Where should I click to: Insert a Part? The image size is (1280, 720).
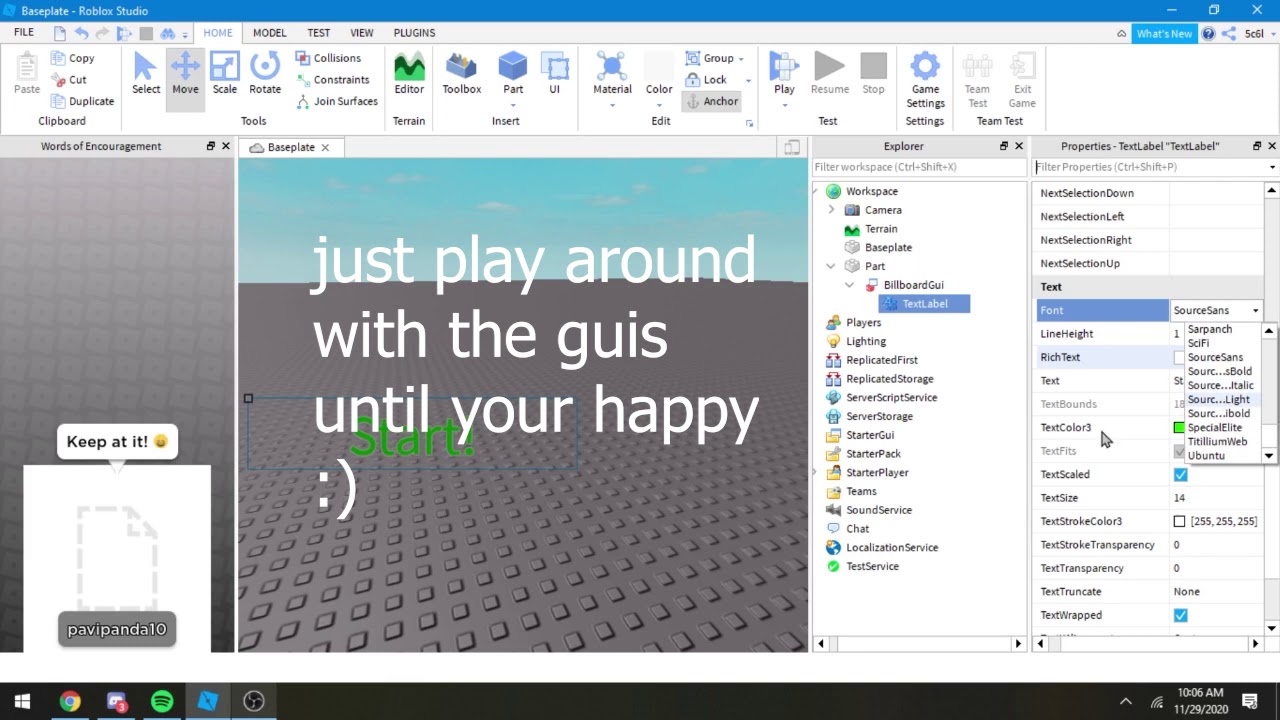pyautogui.click(x=513, y=74)
